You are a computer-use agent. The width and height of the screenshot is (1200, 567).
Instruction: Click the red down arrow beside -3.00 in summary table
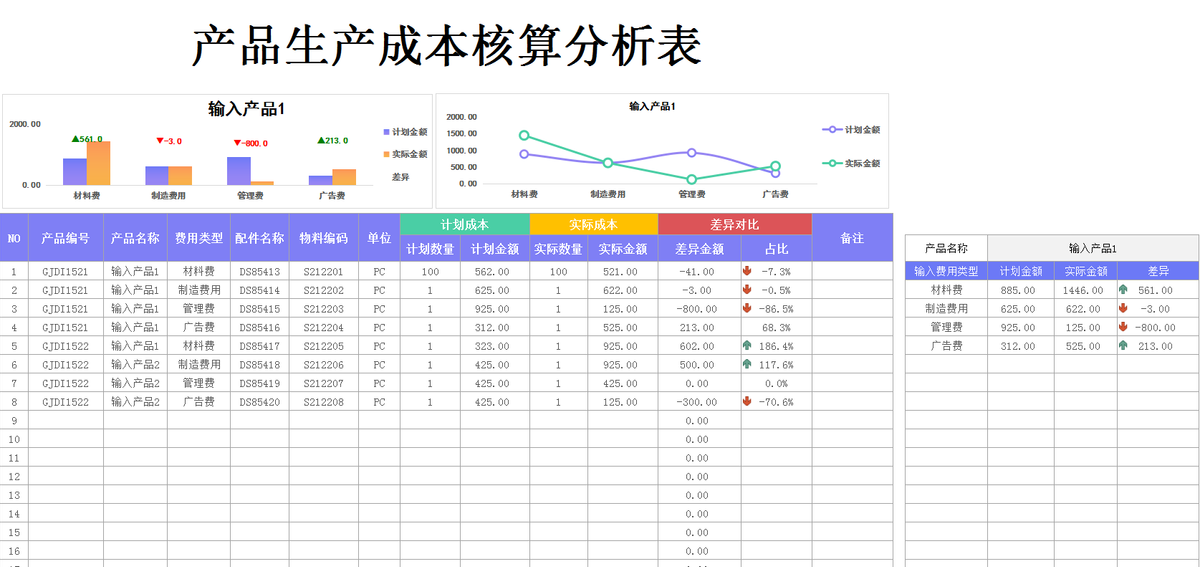(1123, 308)
